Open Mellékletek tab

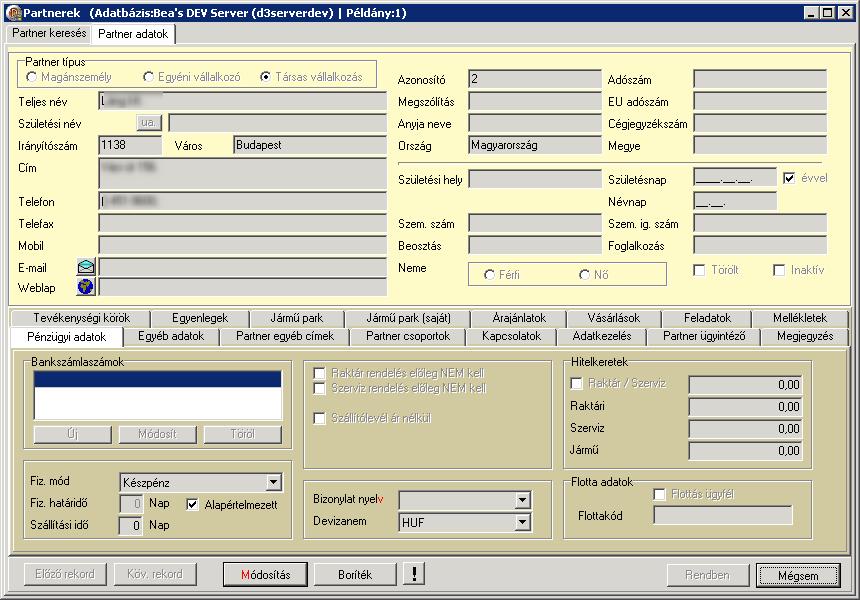point(800,318)
